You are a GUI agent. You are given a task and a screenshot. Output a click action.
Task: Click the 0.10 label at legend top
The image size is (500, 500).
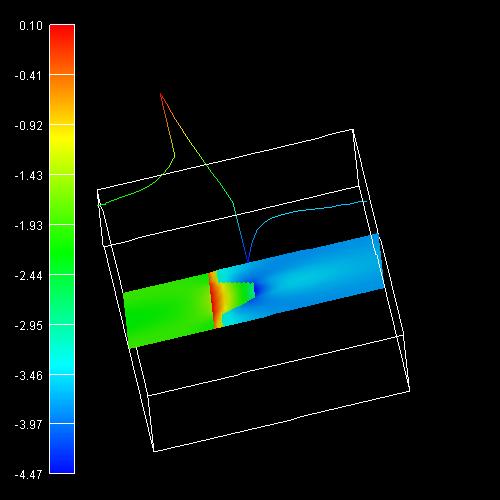pyautogui.click(x=31, y=26)
